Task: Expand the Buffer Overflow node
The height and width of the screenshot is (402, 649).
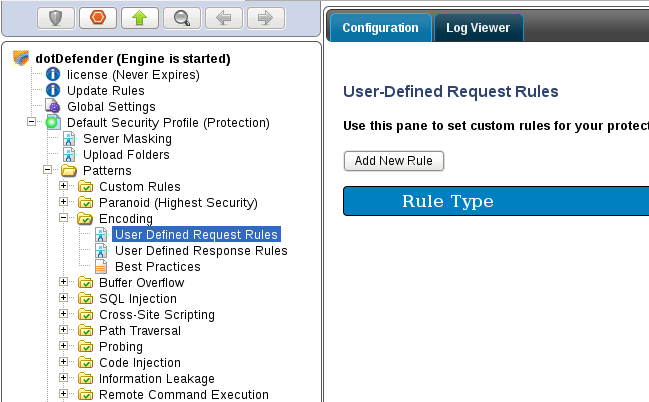Action: coord(63,282)
